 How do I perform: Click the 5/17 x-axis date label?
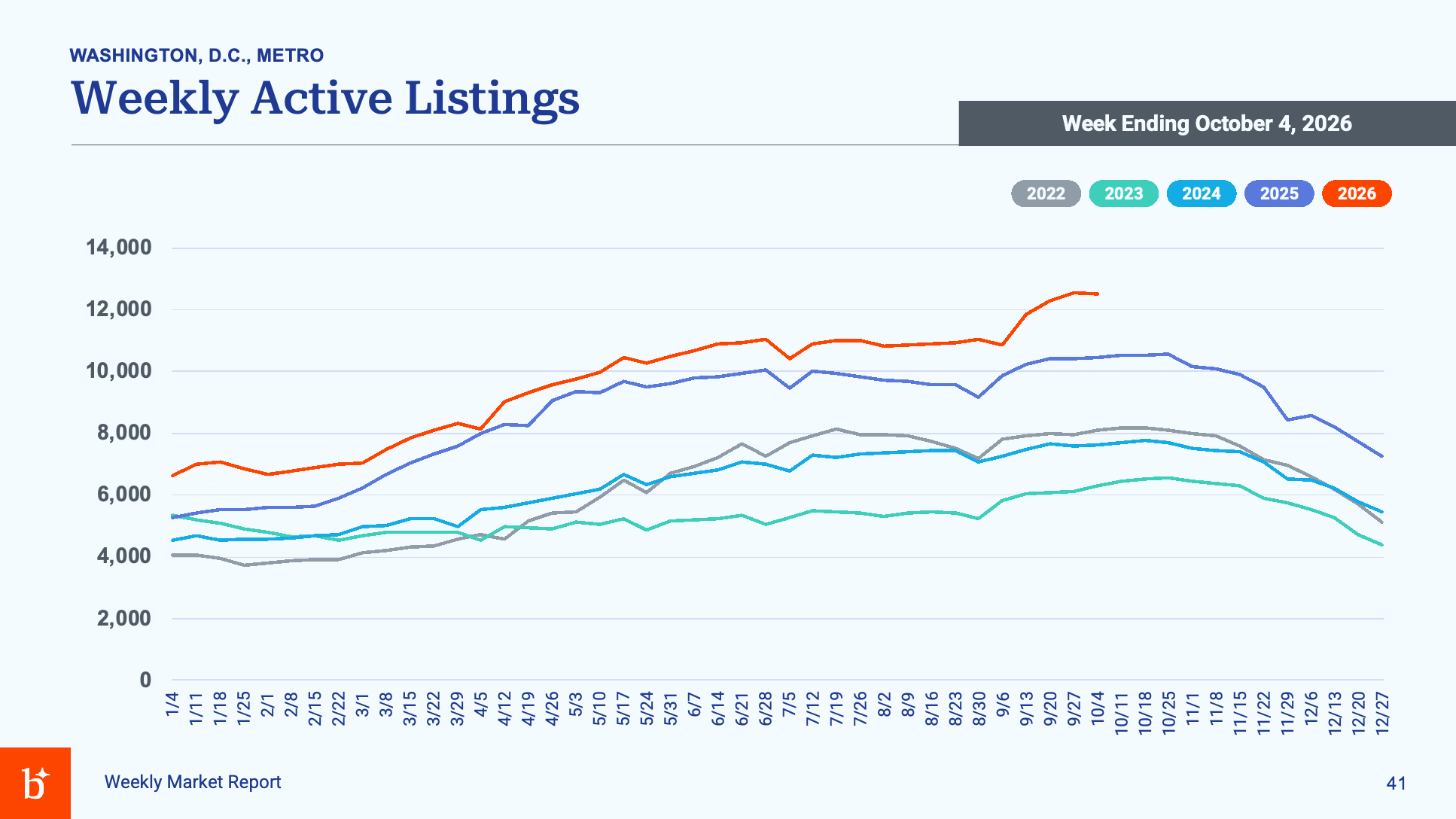point(623,709)
